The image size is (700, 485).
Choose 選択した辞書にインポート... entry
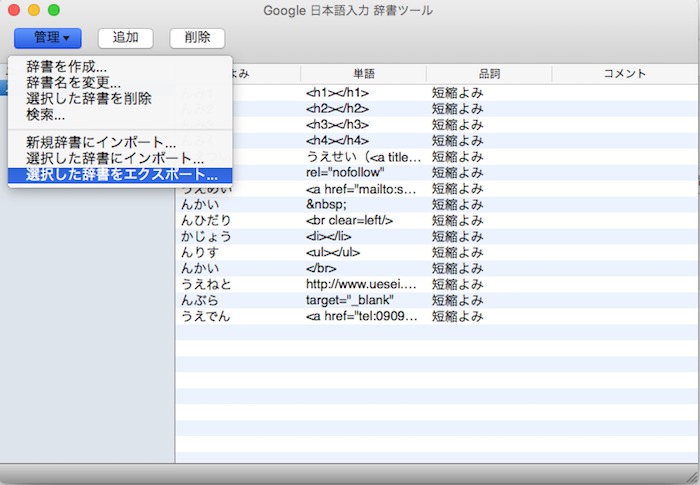click(120, 158)
